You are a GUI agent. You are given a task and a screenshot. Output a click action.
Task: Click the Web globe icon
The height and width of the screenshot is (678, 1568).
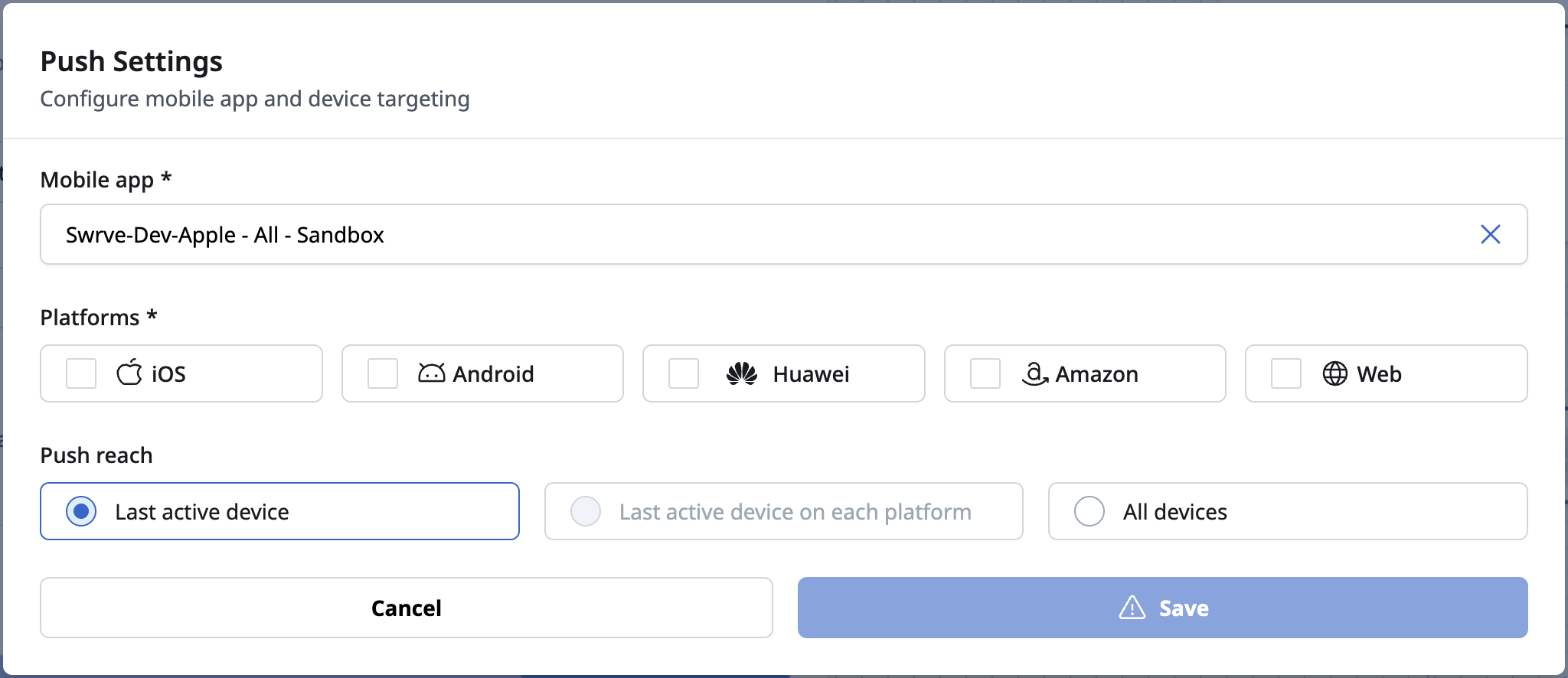click(x=1334, y=373)
